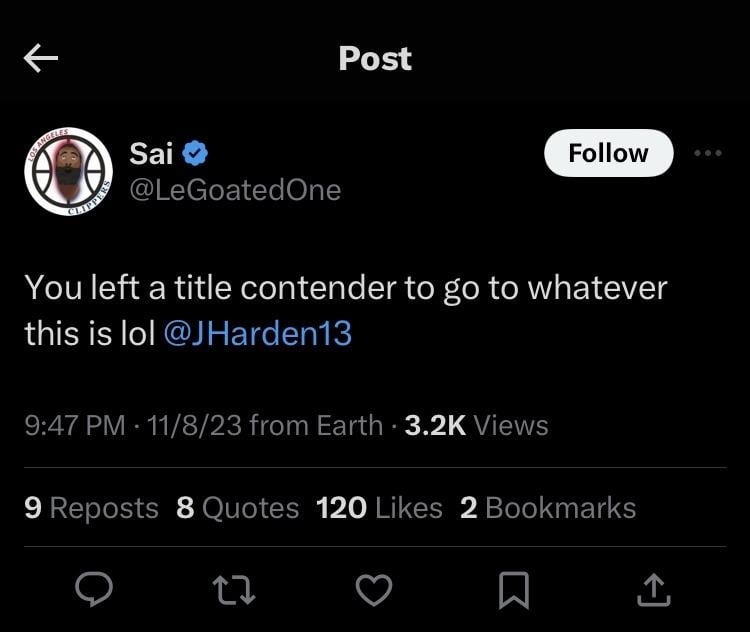This screenshot has width=750, height=632.
Task: Repost this post using the arrows icon
Action: 236,591
